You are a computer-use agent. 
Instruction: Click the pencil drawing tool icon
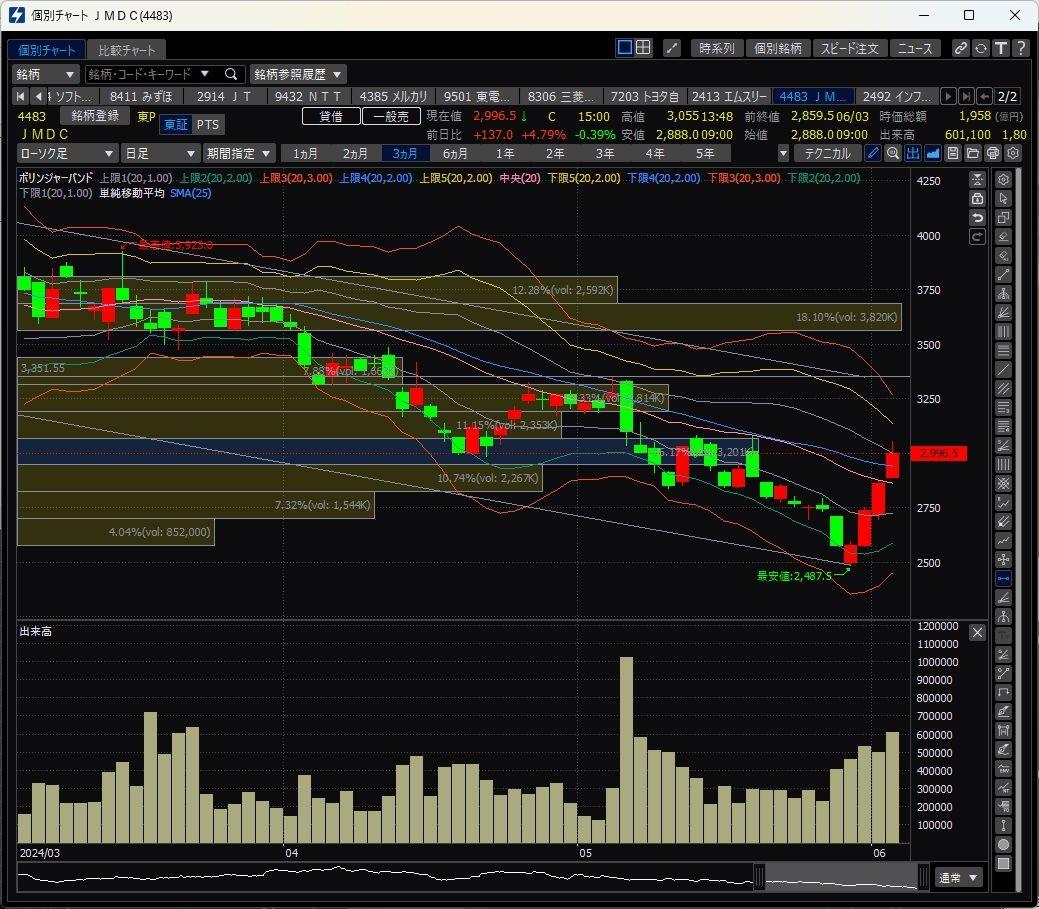tap(872, 153)
